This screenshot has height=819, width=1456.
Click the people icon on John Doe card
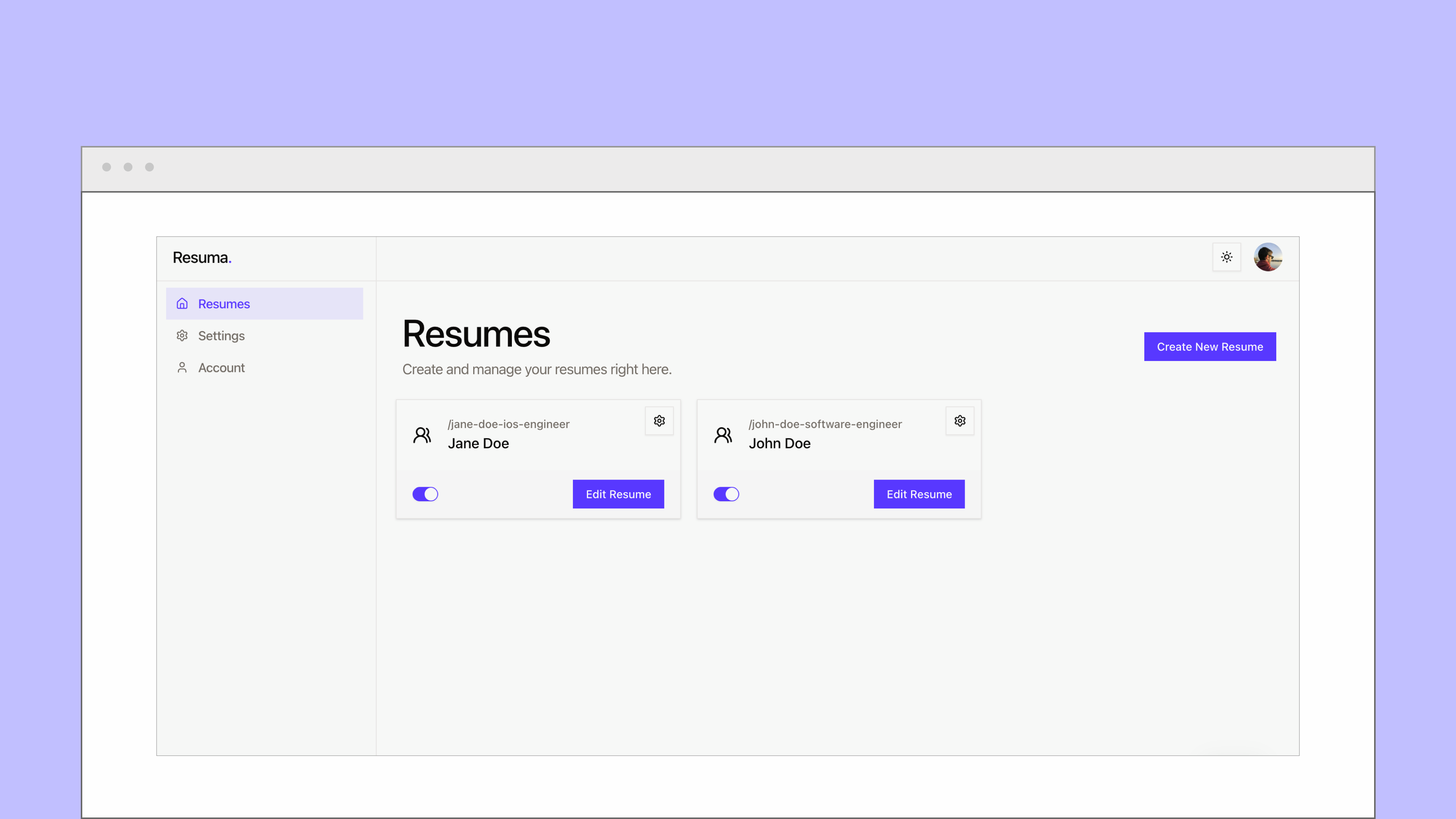723,435
